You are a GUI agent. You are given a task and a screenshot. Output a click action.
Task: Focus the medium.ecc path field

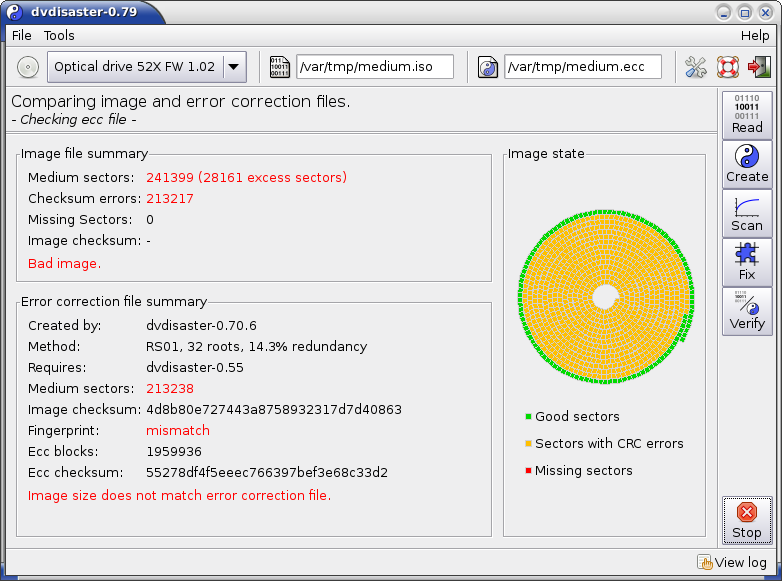[582, 67]
